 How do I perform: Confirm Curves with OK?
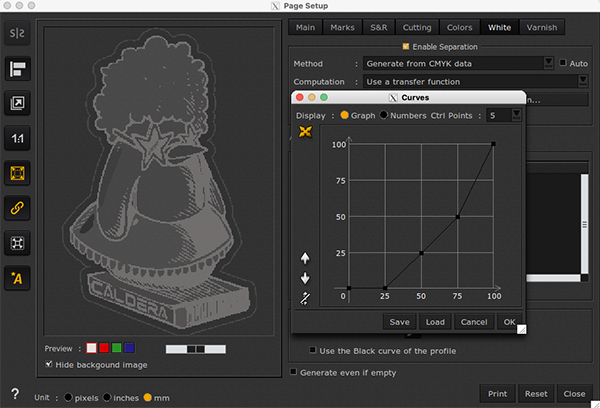(x=509, y=322)
